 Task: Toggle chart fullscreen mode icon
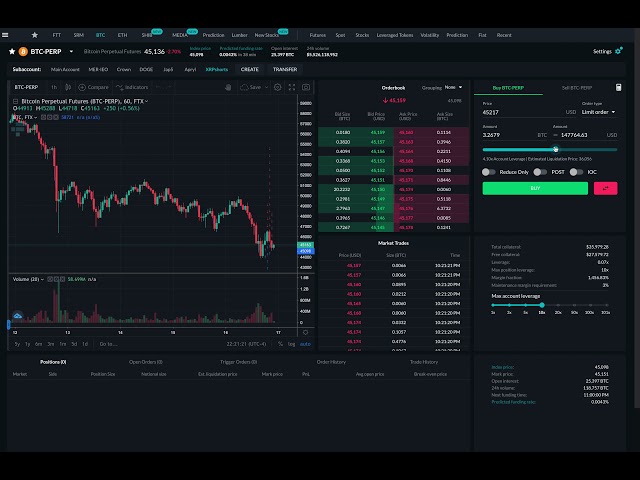click(292, 87)
